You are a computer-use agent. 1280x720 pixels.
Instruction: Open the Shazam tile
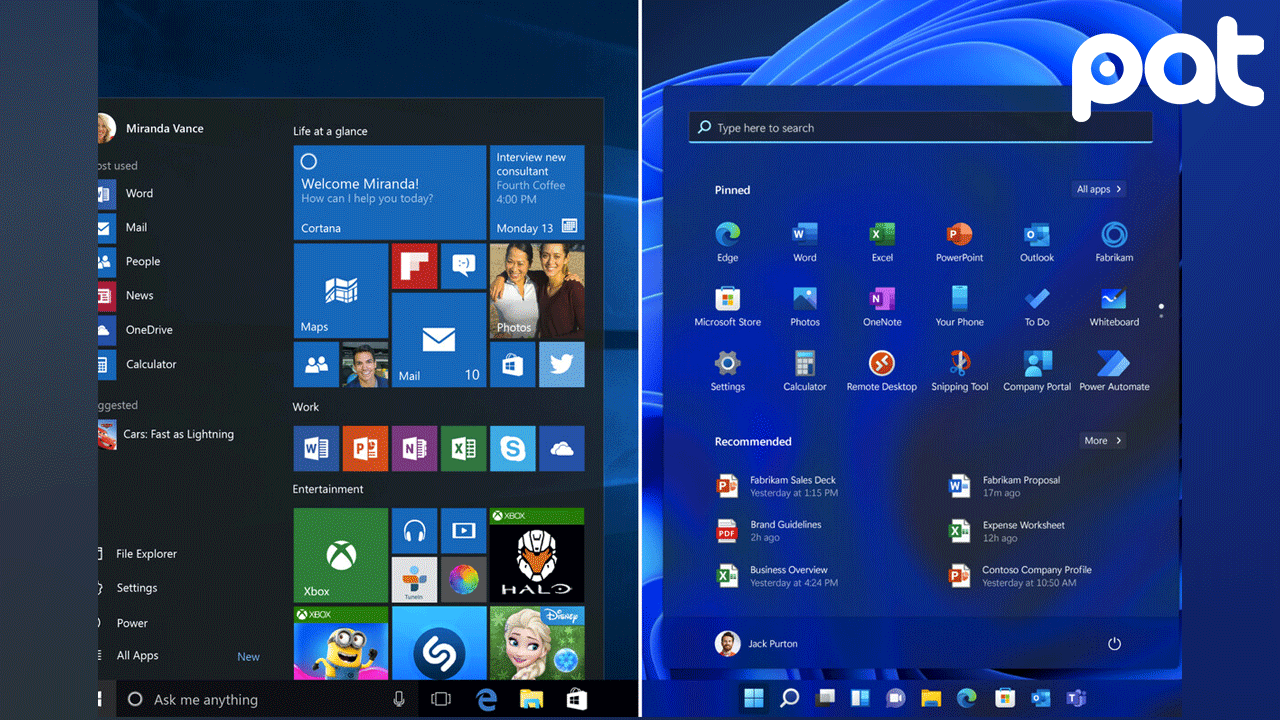[438, 643]
